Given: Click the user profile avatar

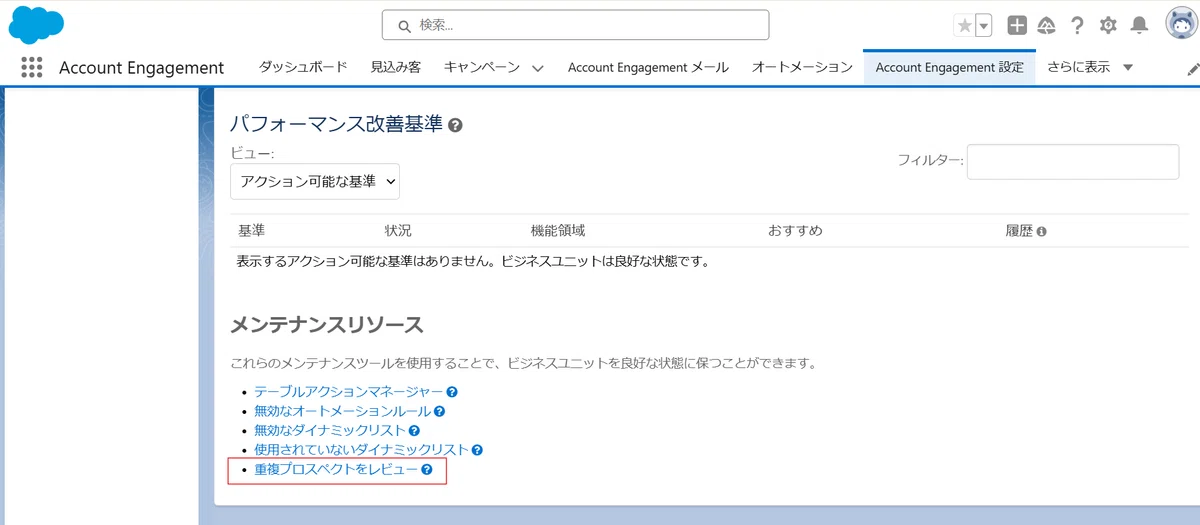Looking at the screenshot, I should pyautogui.click(x=1181, y=24).
